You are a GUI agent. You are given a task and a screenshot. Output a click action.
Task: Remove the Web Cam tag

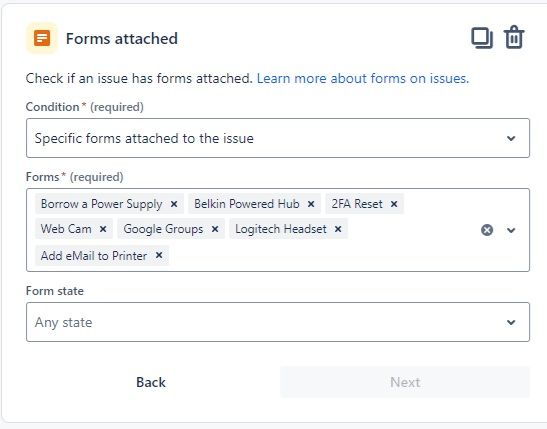103,229
